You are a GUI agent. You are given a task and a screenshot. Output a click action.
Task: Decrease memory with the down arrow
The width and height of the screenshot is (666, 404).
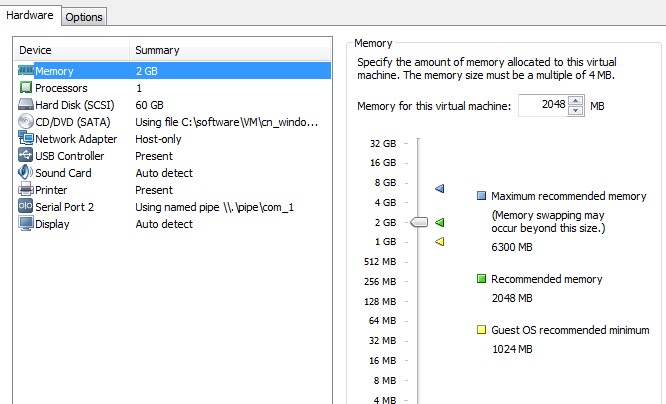click(575, 110)
